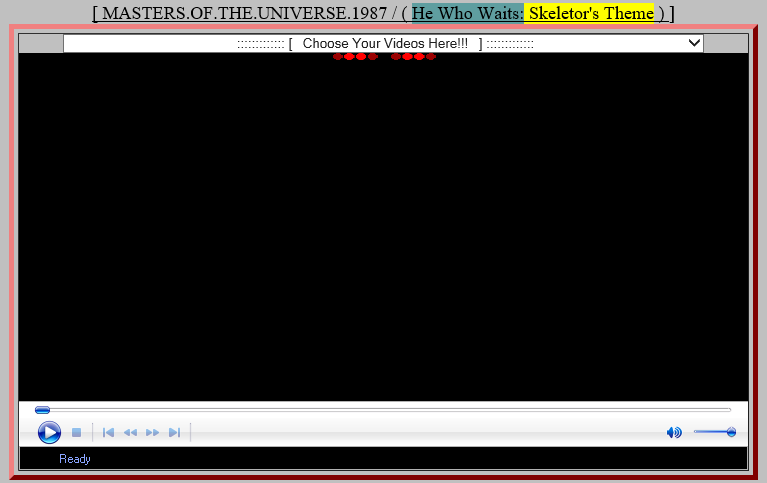
Task: Mute the player via speaker icon
Action: click(x=674, y=432)
